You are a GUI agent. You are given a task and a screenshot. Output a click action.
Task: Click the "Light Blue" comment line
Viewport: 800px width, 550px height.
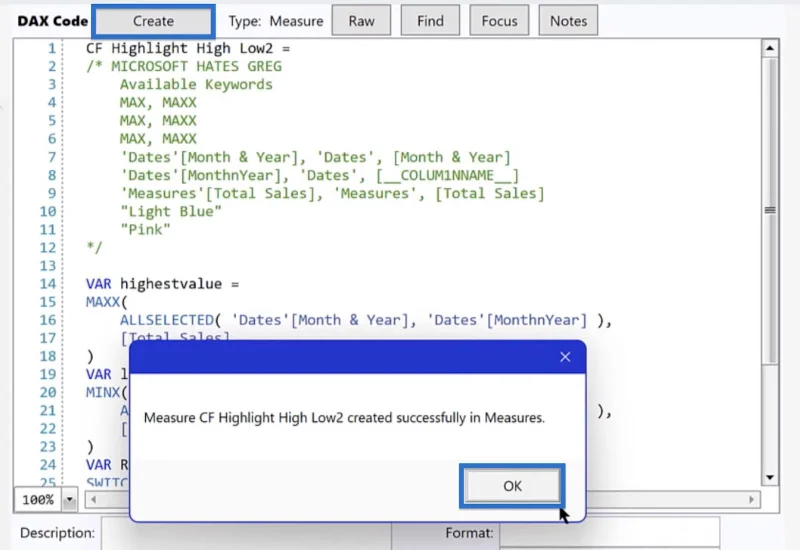170,211
